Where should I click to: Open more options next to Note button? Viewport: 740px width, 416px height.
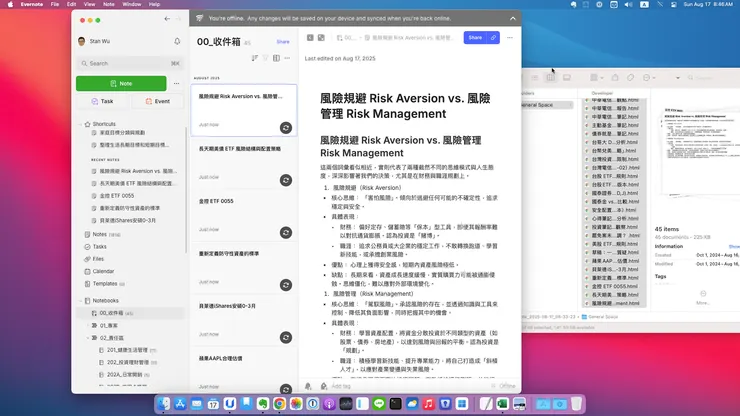[x=177, y=83]
